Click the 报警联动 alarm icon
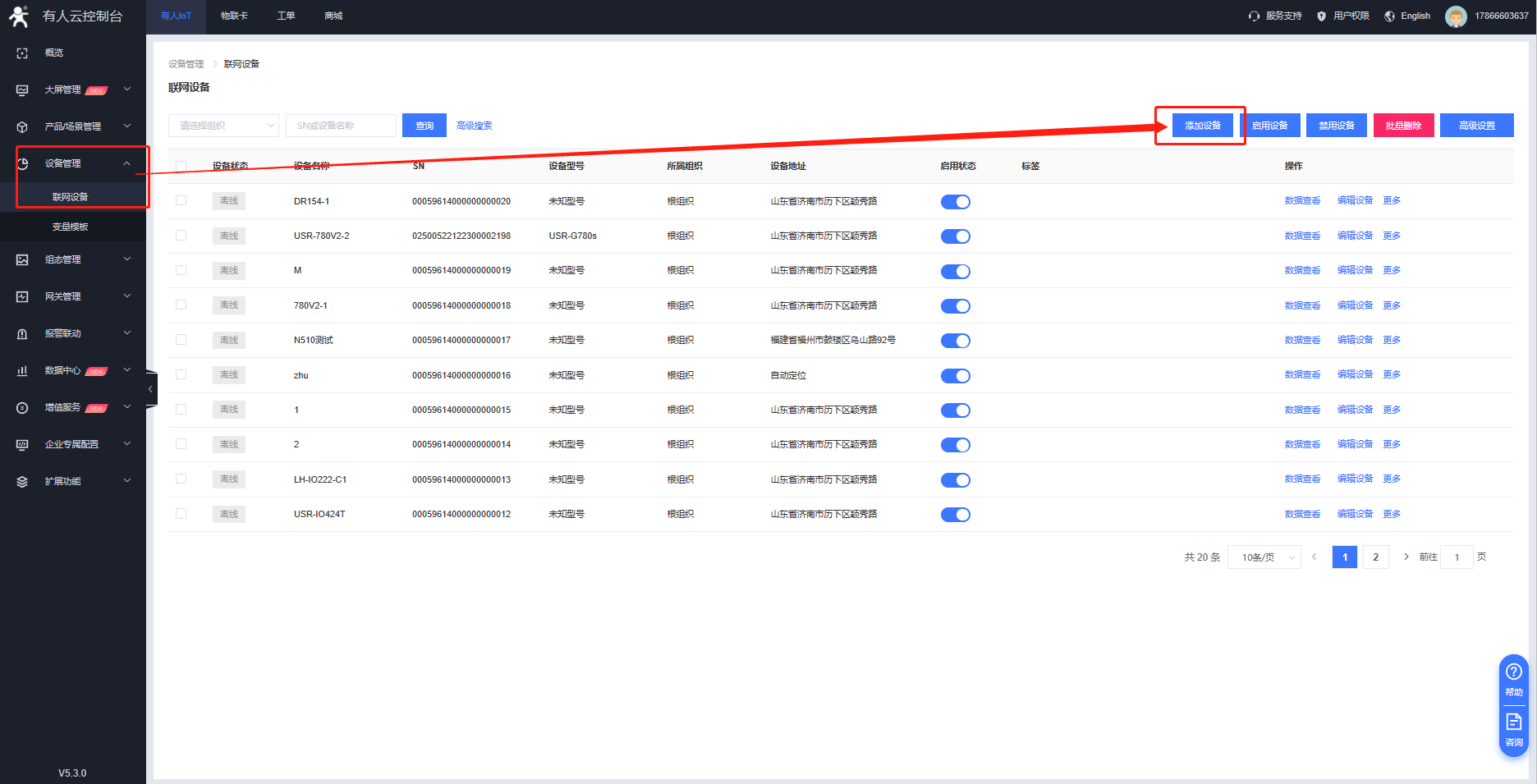 click(x=22, y=334)
